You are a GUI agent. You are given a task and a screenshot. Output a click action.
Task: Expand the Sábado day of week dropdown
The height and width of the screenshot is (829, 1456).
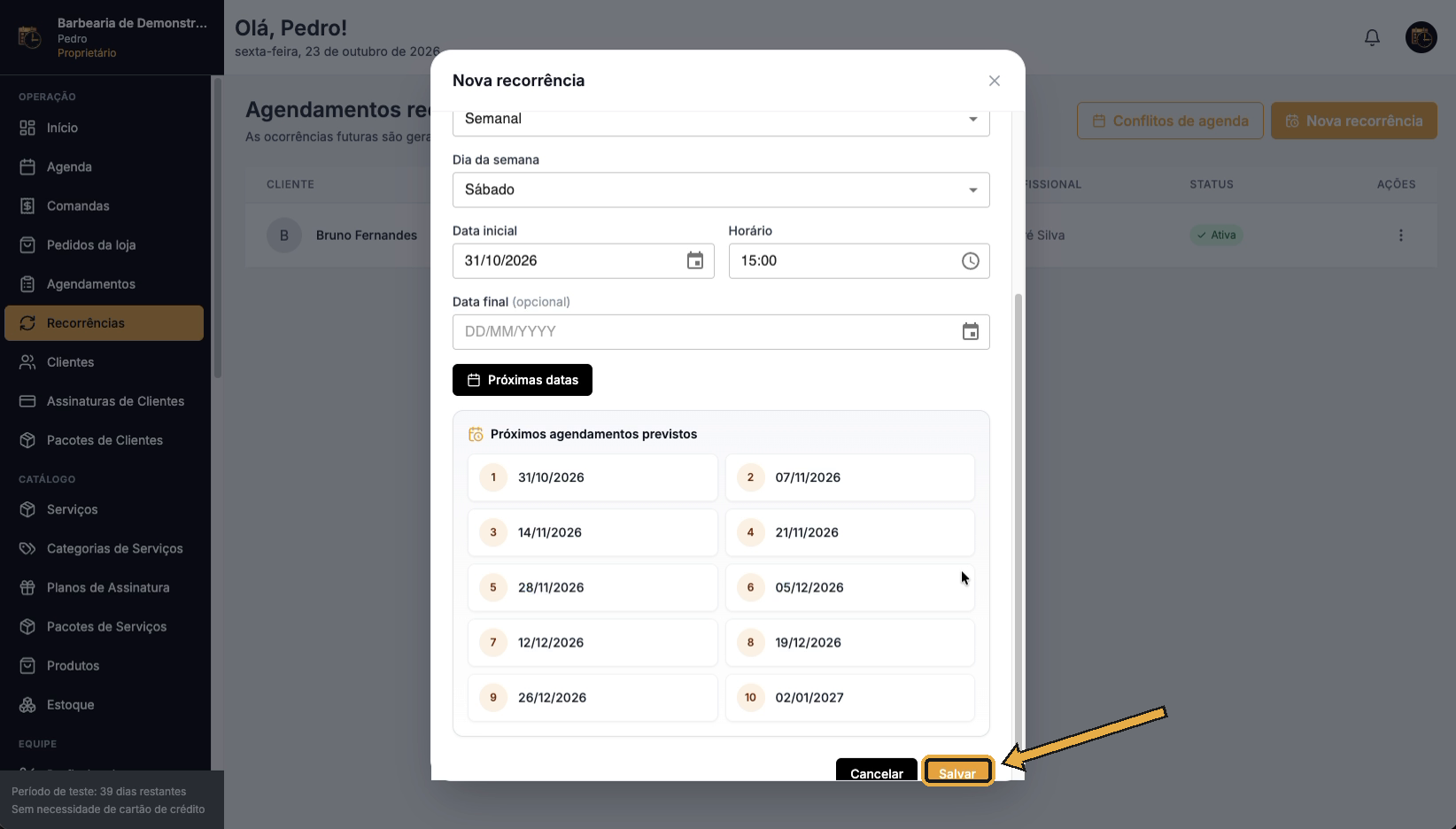[x=721, y=190]
